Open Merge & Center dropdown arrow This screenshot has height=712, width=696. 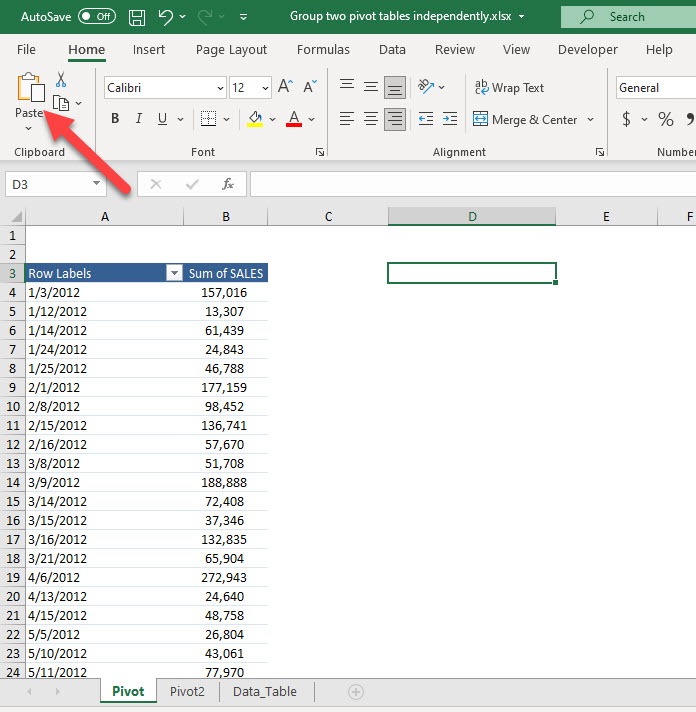590,119
